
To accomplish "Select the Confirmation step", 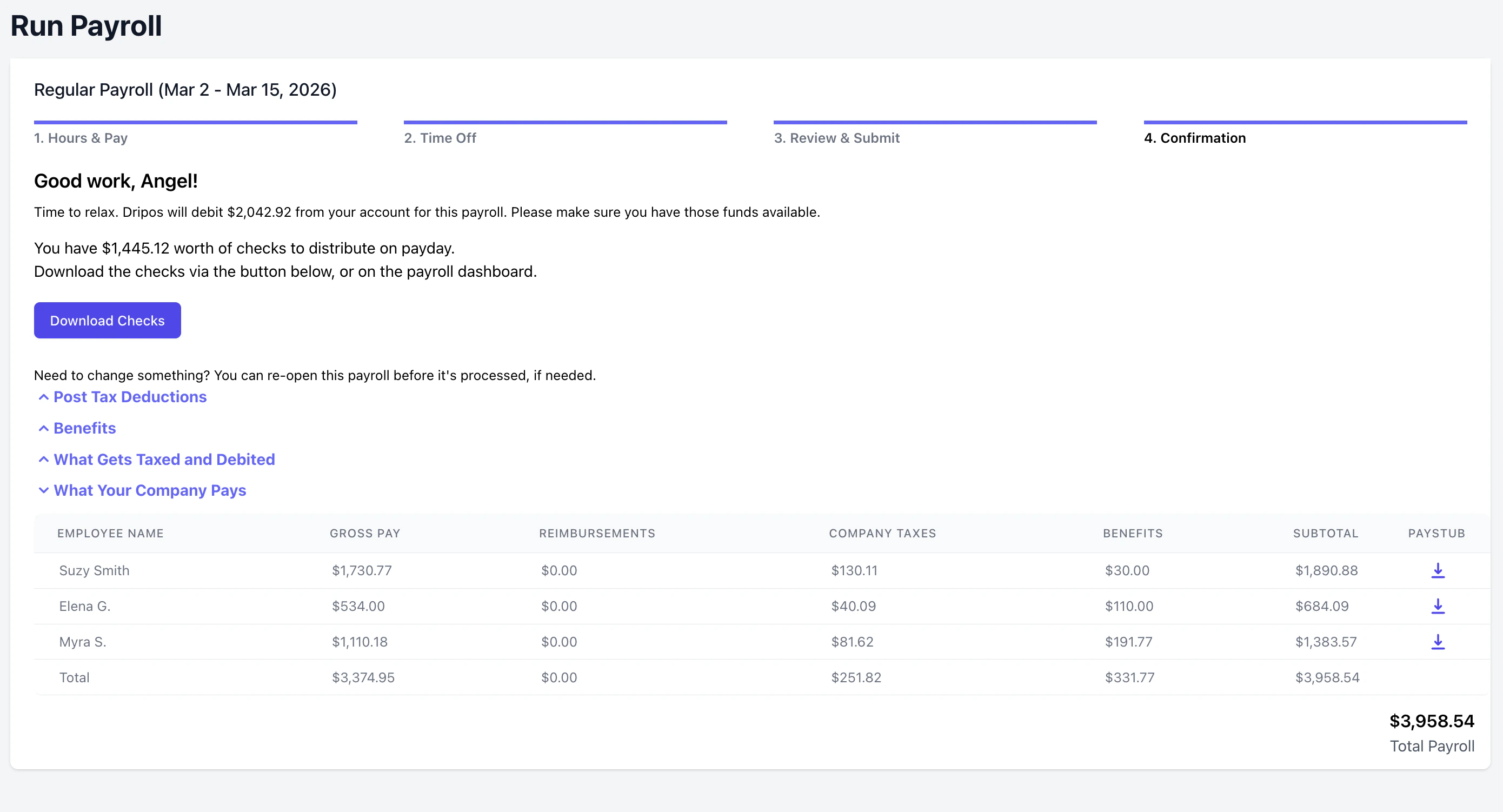I will (1194, 138).
